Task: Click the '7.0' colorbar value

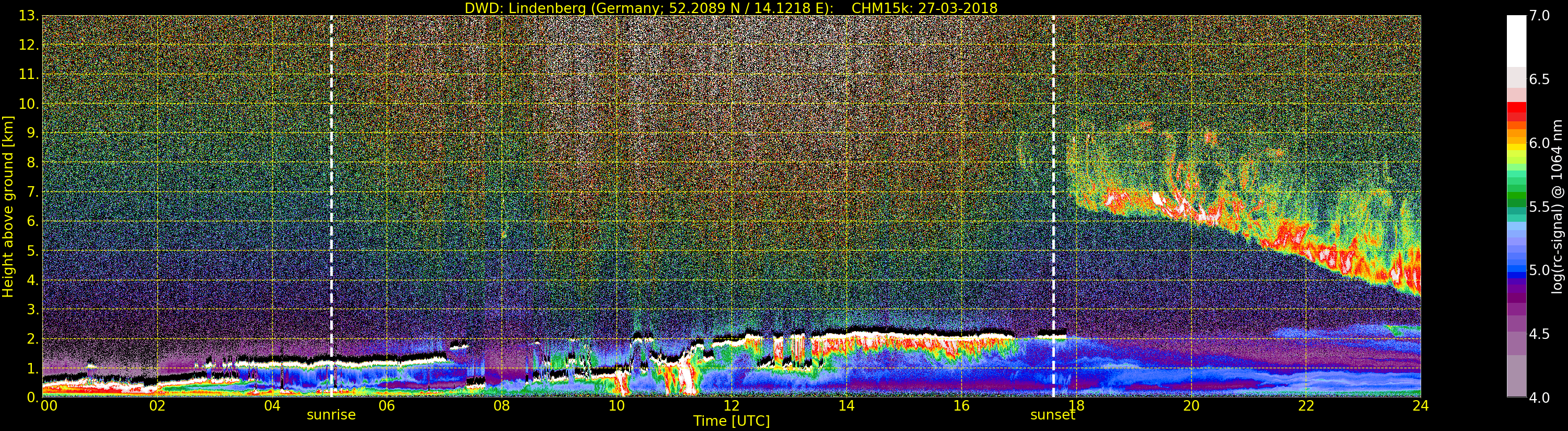Action: 1539,16
